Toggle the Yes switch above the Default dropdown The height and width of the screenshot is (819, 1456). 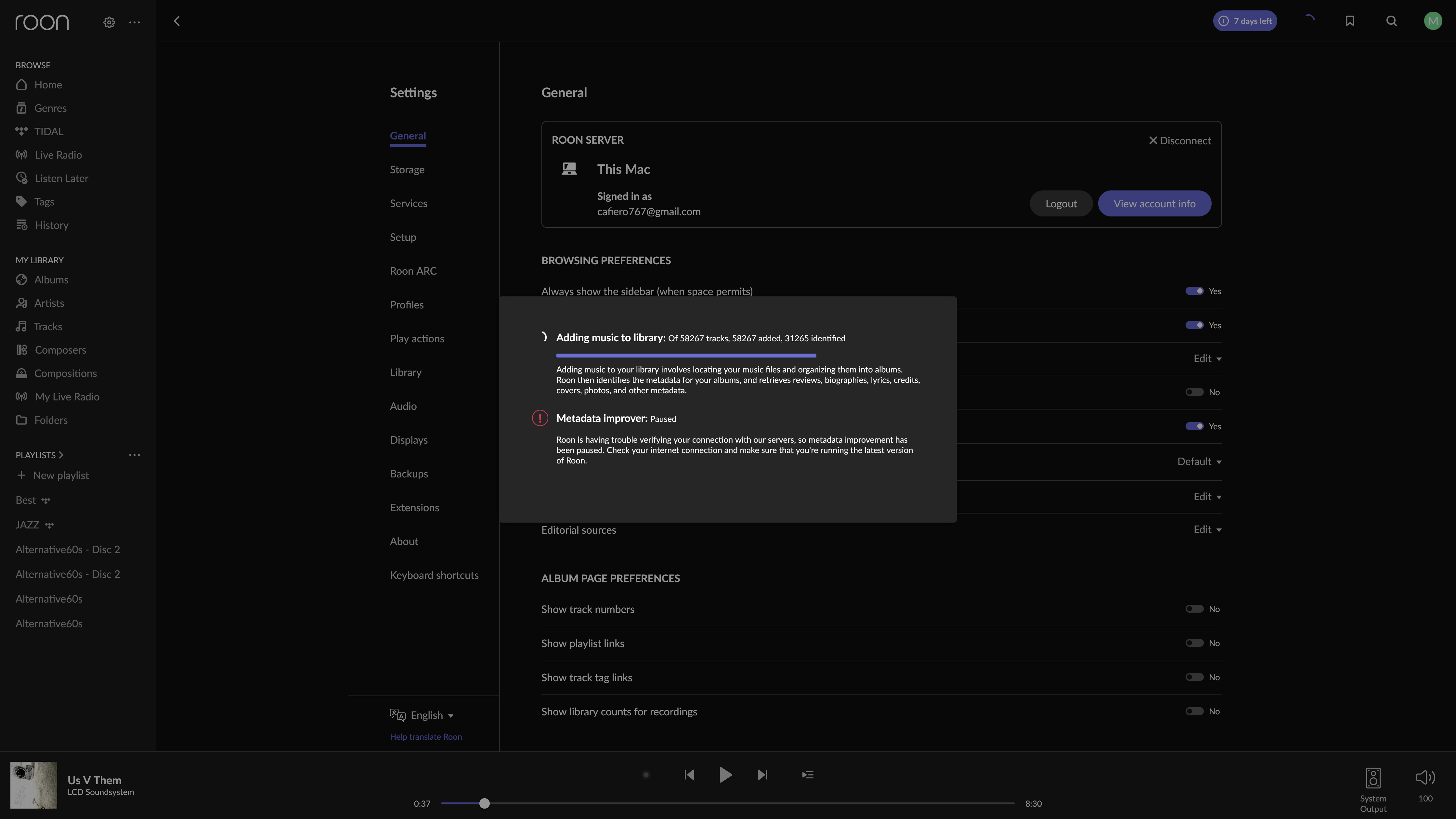1194,426
